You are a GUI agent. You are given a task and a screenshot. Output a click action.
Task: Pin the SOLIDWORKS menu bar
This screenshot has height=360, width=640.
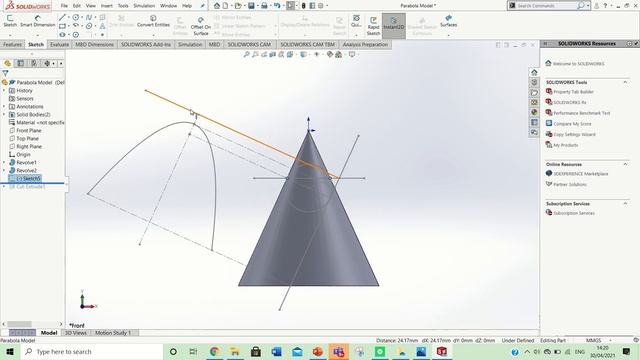click(x=202, y=6)
